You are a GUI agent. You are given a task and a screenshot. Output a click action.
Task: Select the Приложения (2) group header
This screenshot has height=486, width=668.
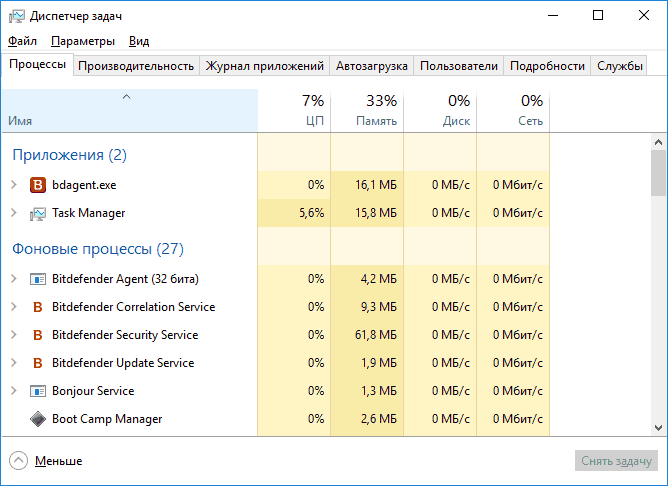[69, 155]
